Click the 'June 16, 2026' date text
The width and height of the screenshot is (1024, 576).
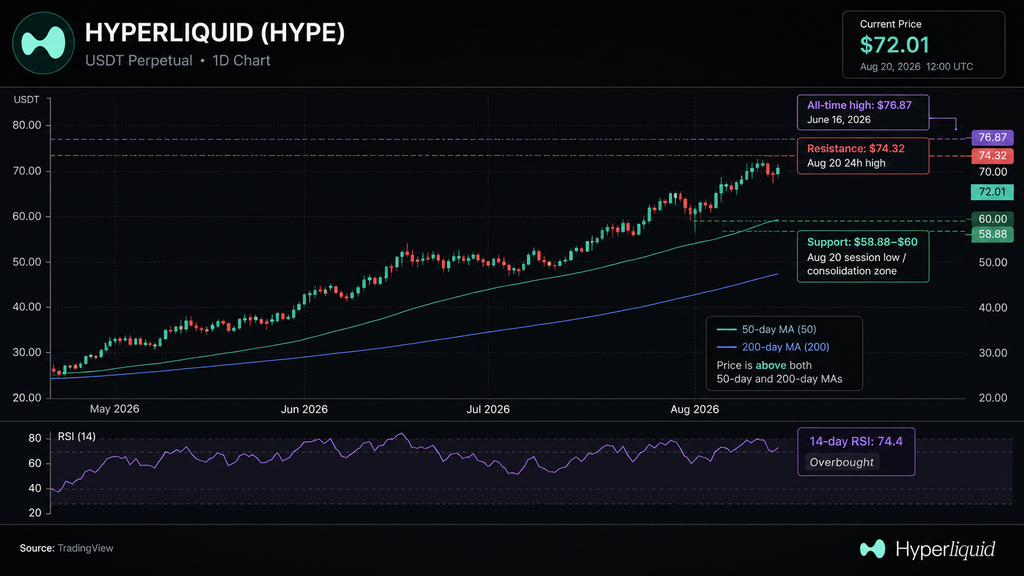(839, 120)
